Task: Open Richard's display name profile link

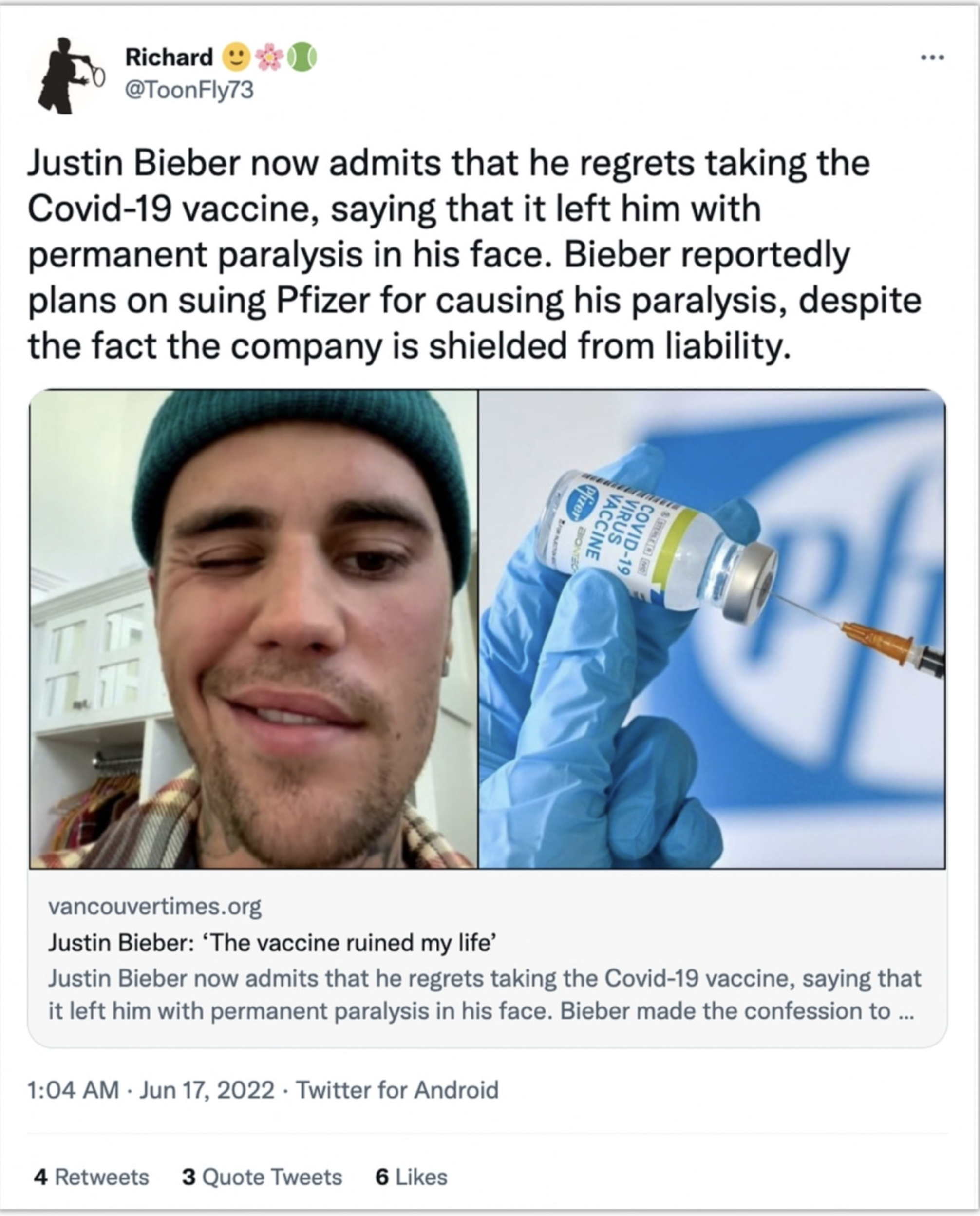Action: (x=169, y=57)
